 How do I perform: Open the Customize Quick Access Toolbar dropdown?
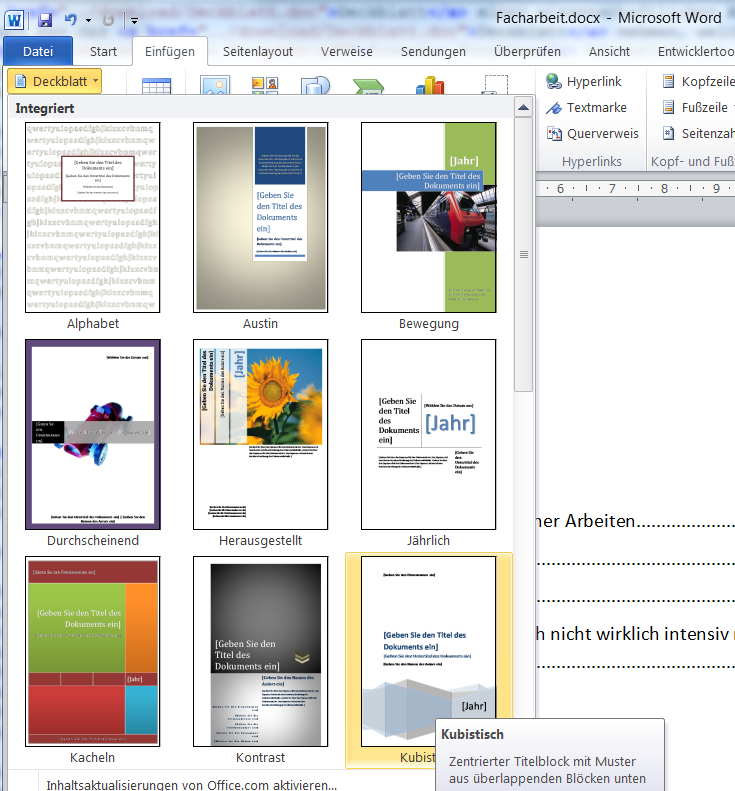click(134, 21)
